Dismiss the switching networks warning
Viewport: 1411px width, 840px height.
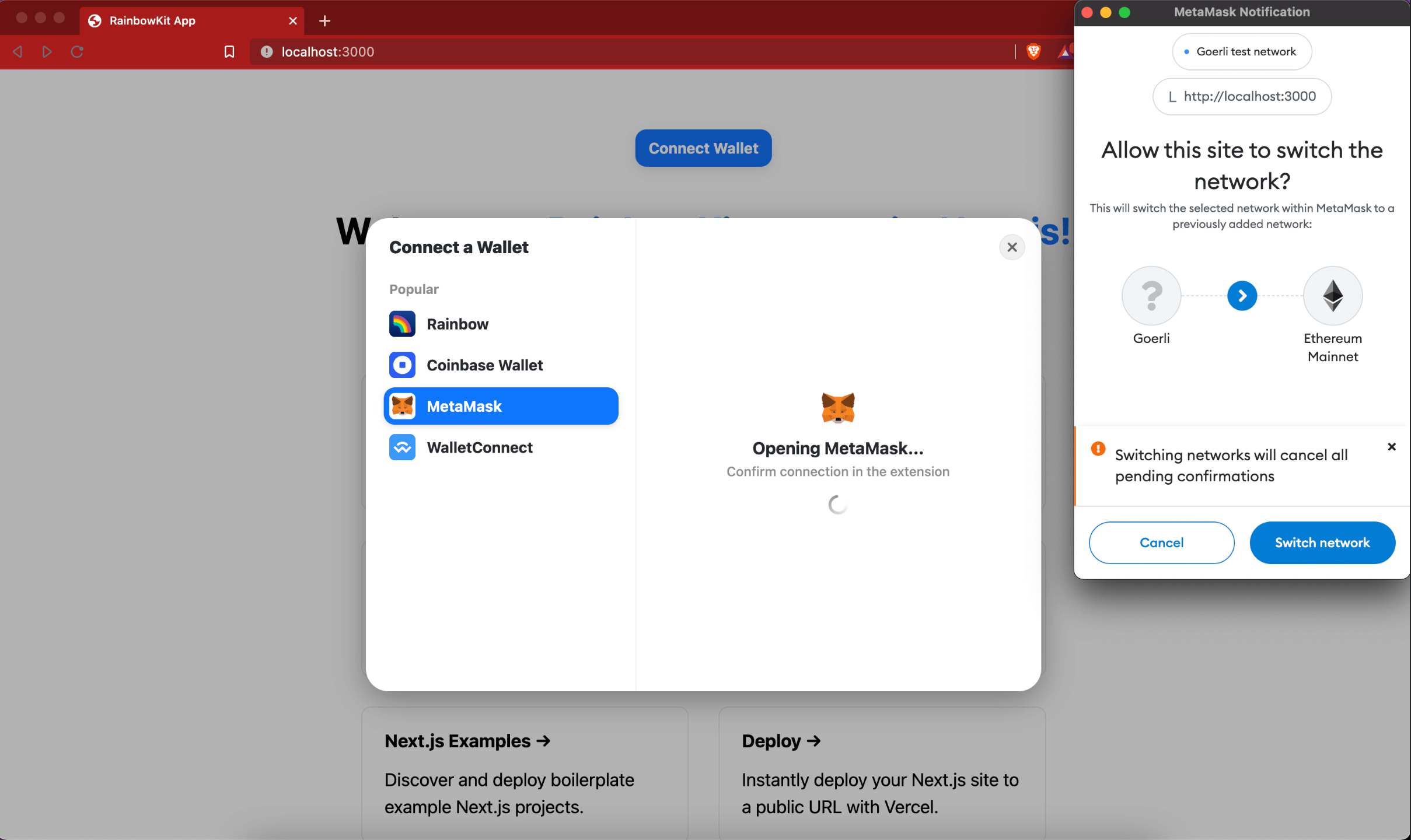1391,447
